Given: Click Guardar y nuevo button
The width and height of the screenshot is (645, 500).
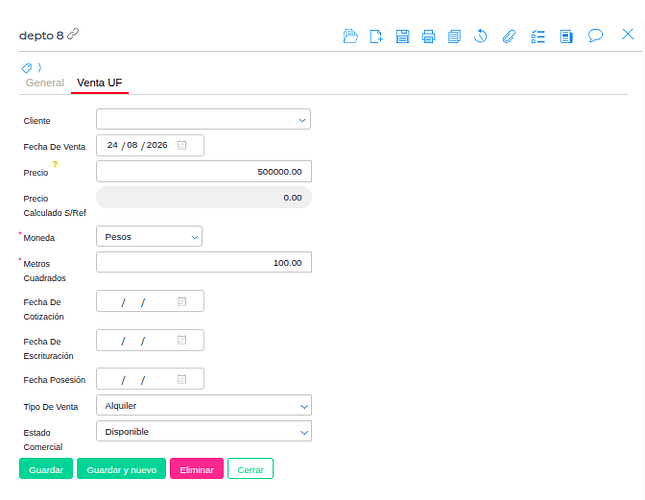Looking at the screenshot, I should 121,469.
